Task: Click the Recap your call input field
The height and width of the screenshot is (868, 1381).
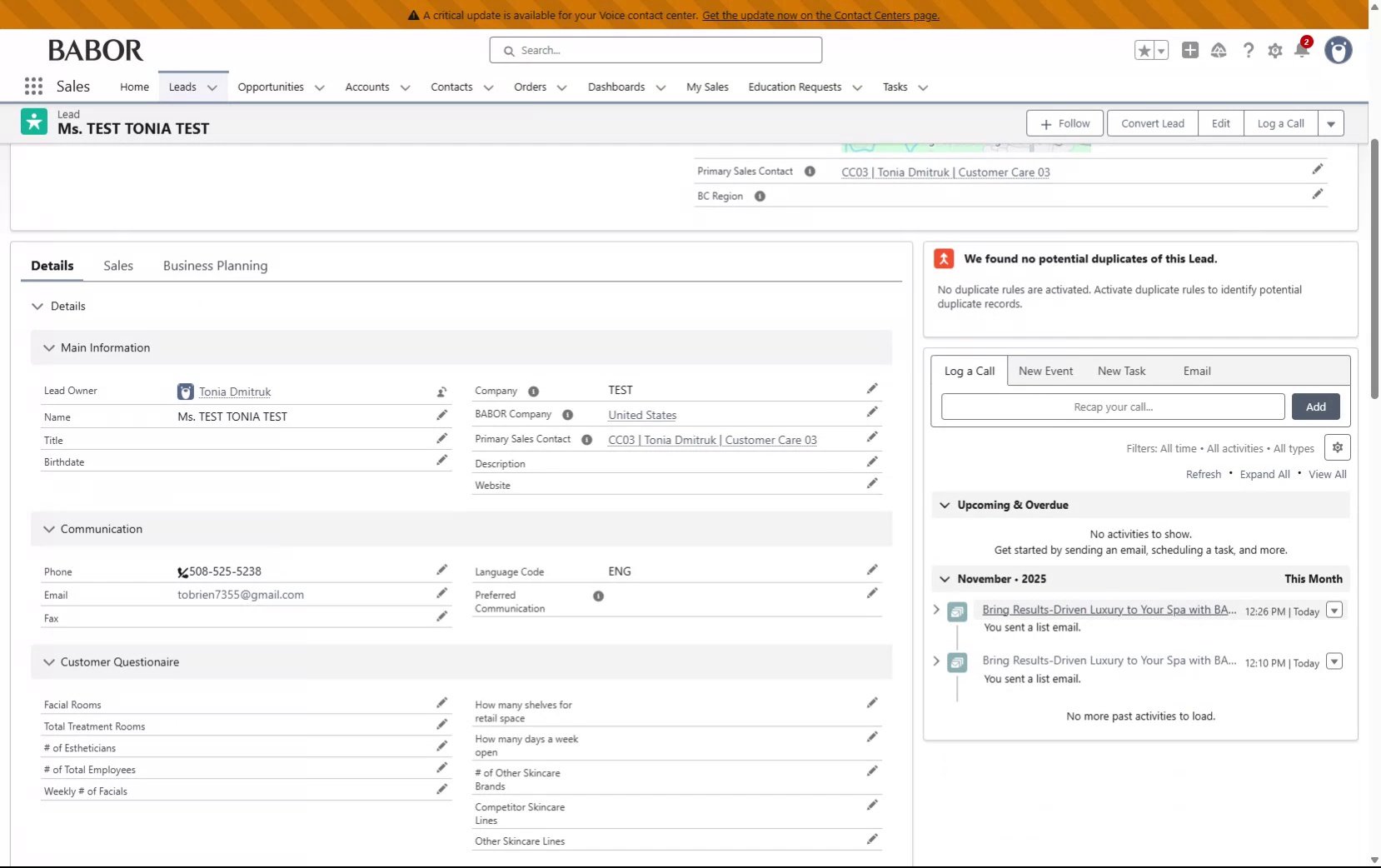Action: [1112, 407]
